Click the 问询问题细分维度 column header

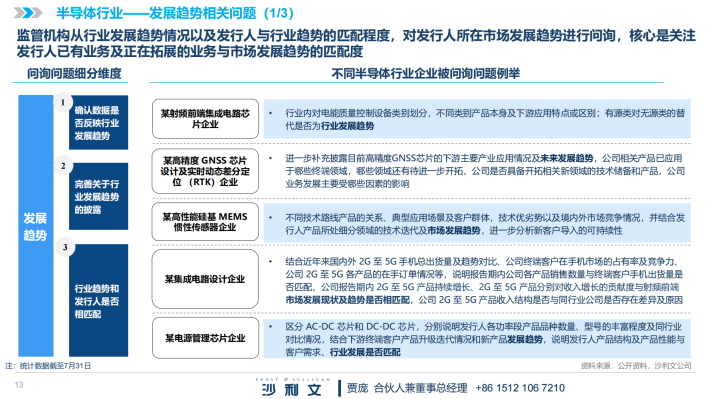coord(74,73)
